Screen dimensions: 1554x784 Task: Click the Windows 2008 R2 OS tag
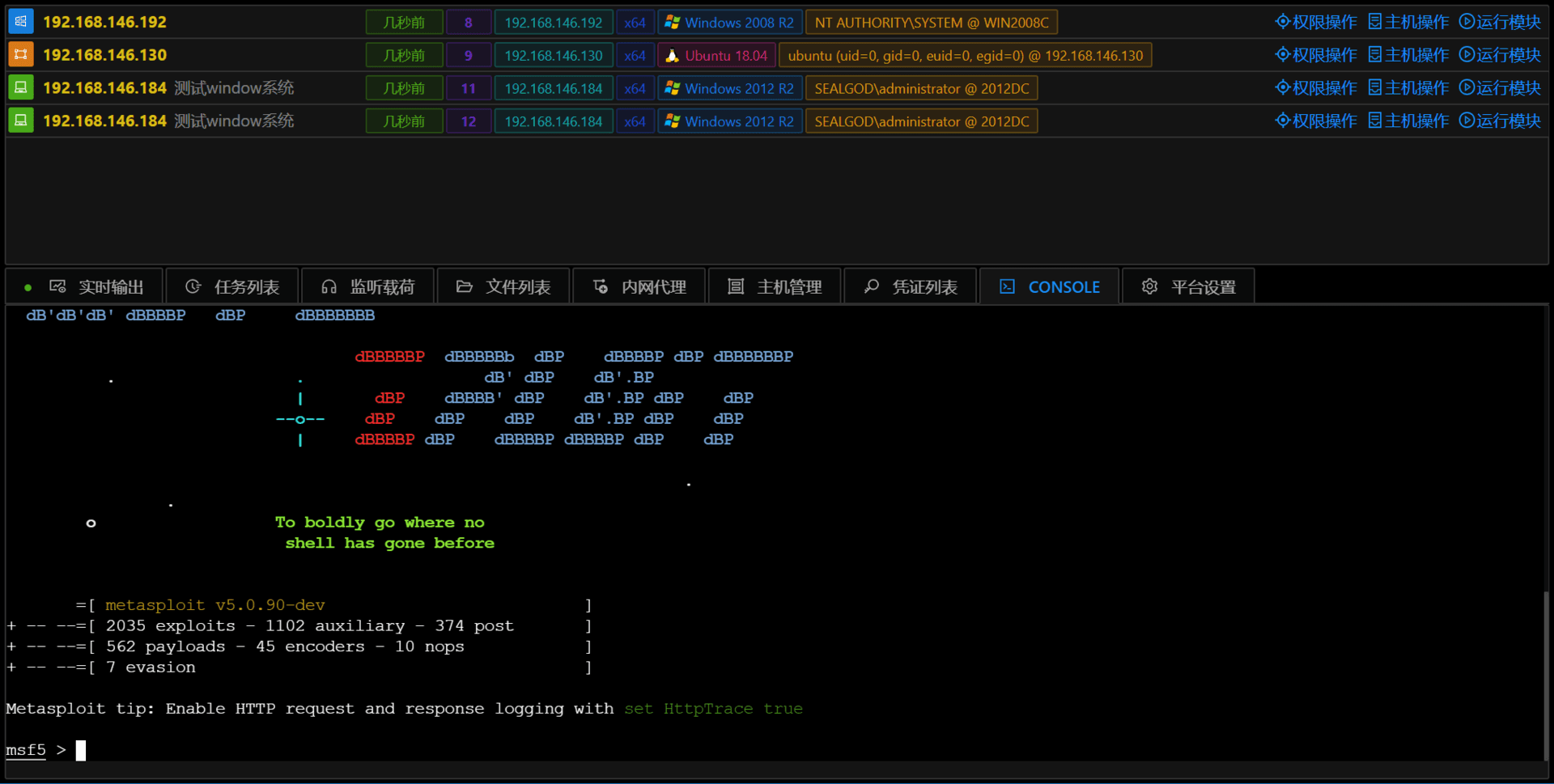point(730,23)
